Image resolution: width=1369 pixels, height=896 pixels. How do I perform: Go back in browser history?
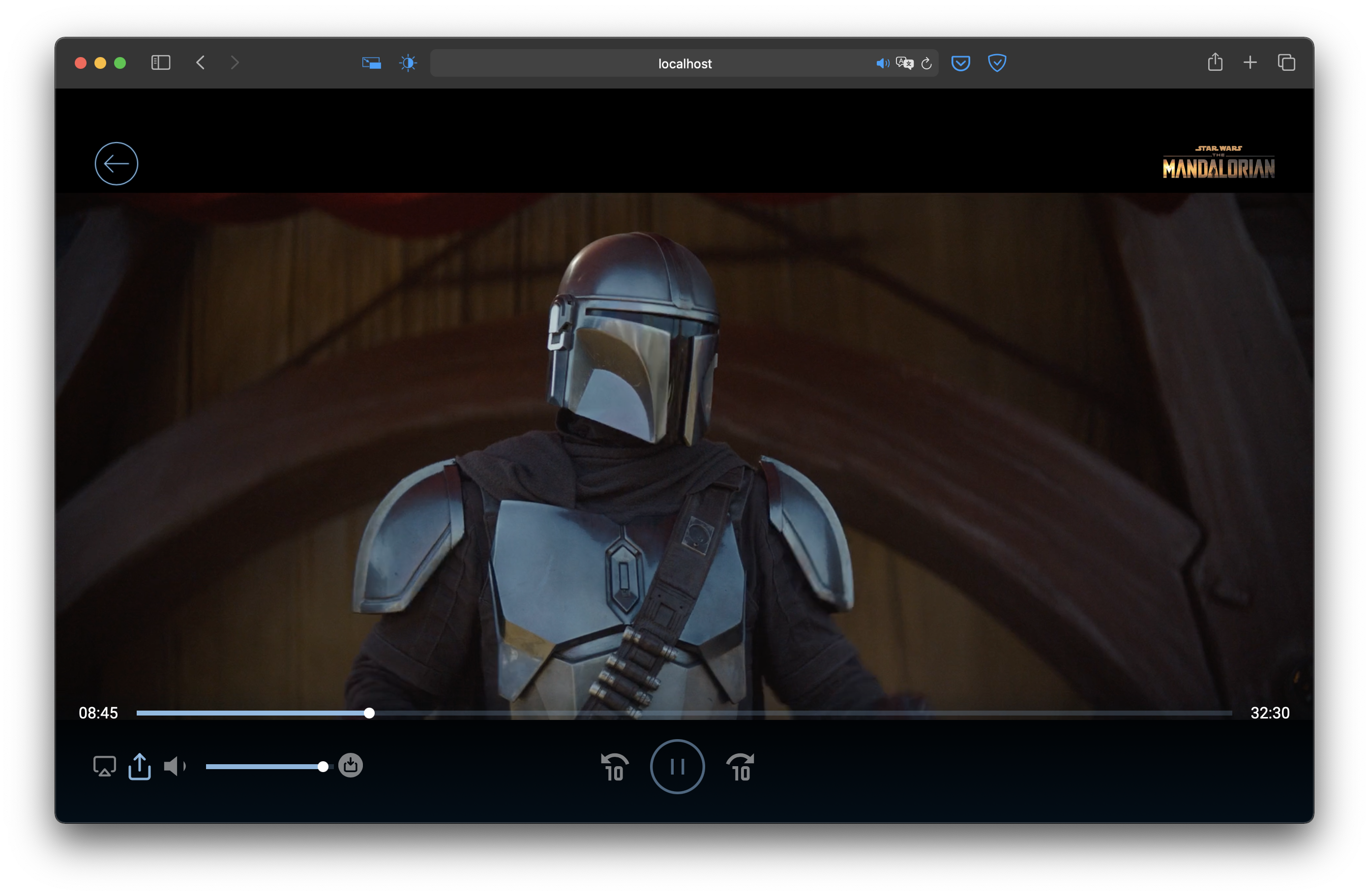(x=200, y=62)
